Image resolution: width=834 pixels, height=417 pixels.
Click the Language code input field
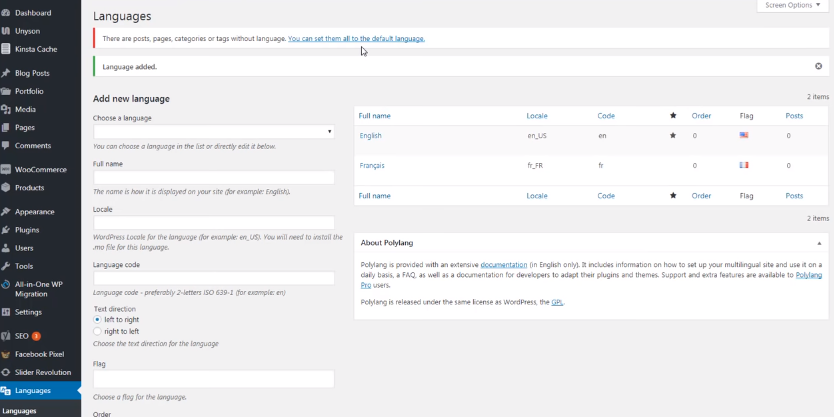pos(214,278)
